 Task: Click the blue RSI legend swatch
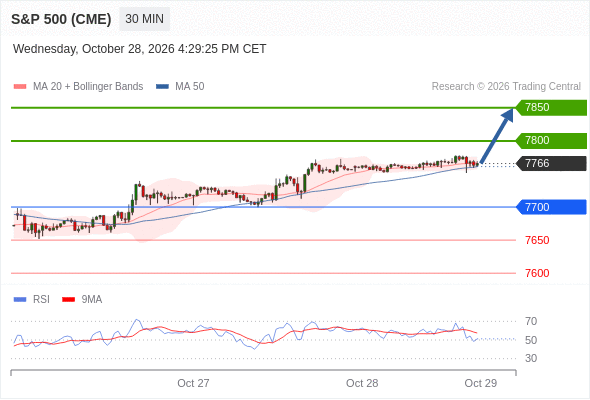(x=20, y=300)
